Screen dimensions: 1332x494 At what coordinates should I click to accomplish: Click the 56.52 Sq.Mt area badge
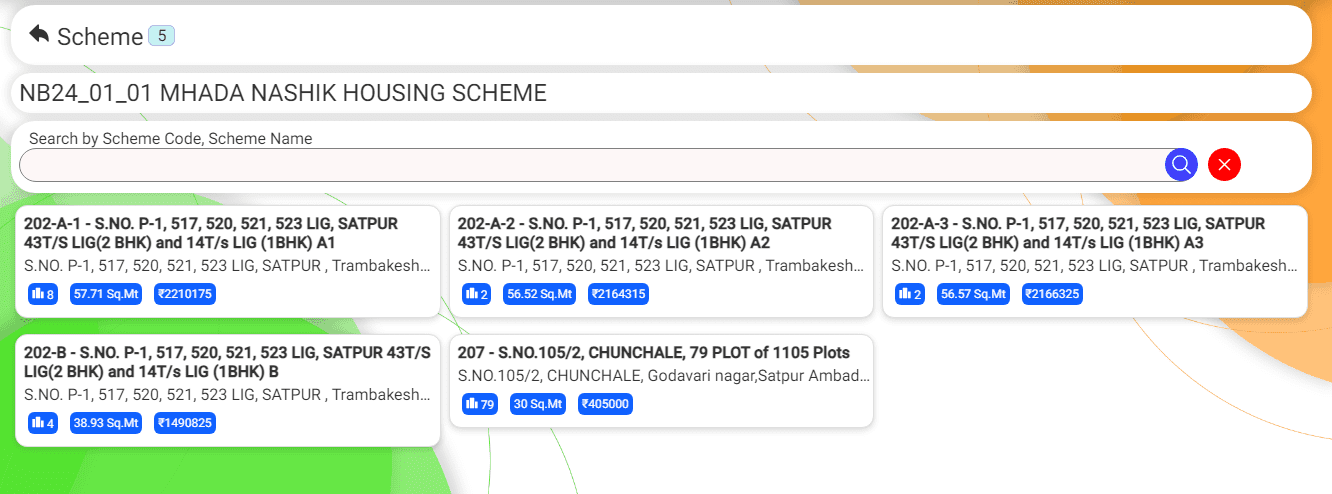pyautogui.click(x=540, y=294)
